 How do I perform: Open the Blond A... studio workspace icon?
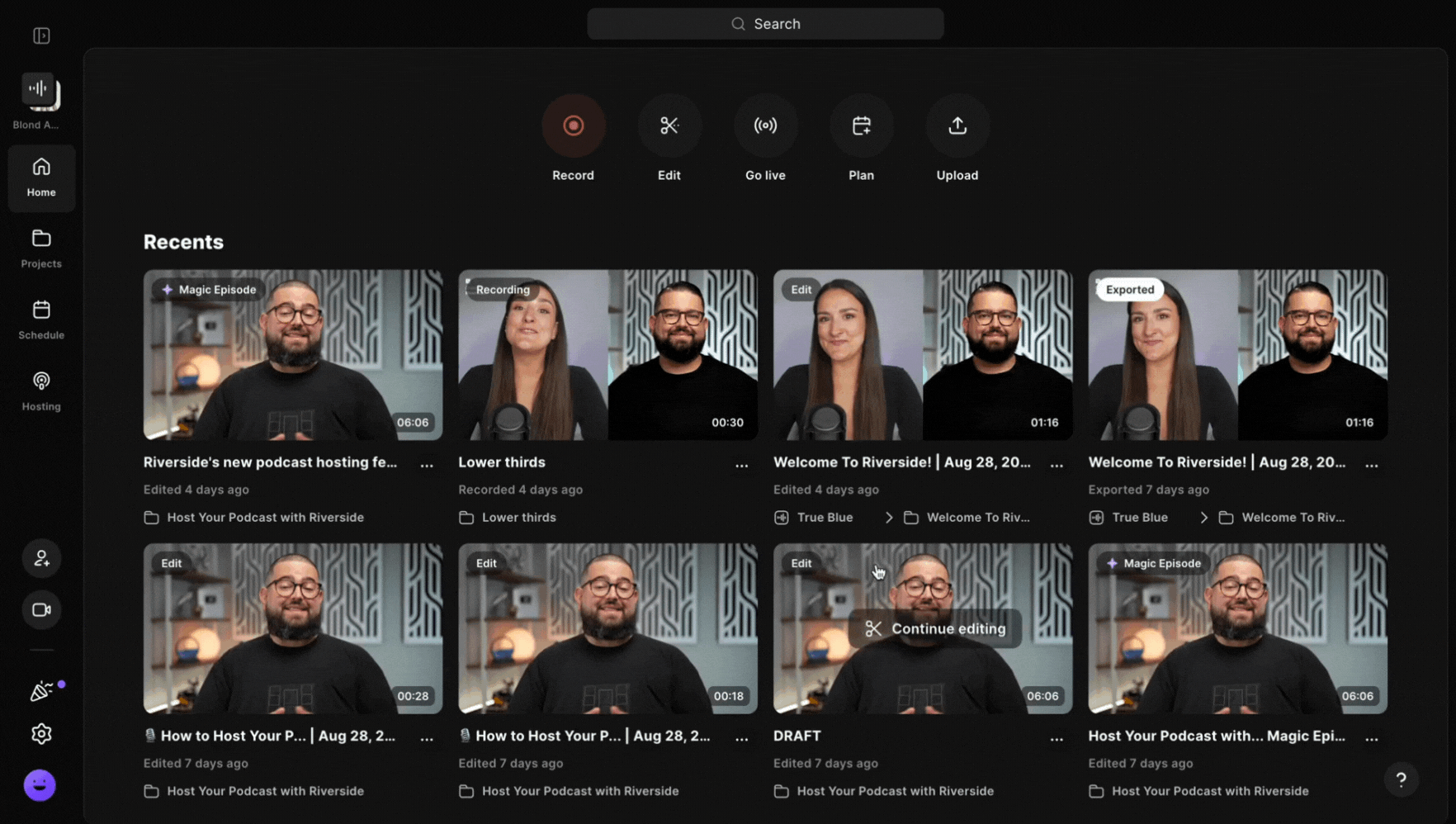[x=40, y=92]
